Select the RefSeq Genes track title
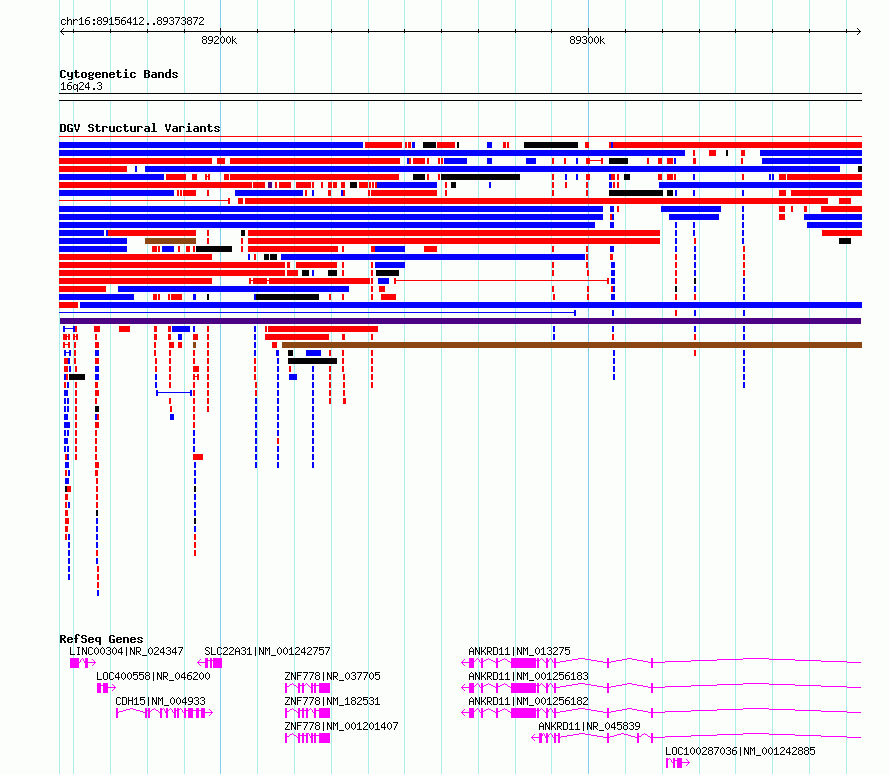The image size is (890, 774). 101,639
